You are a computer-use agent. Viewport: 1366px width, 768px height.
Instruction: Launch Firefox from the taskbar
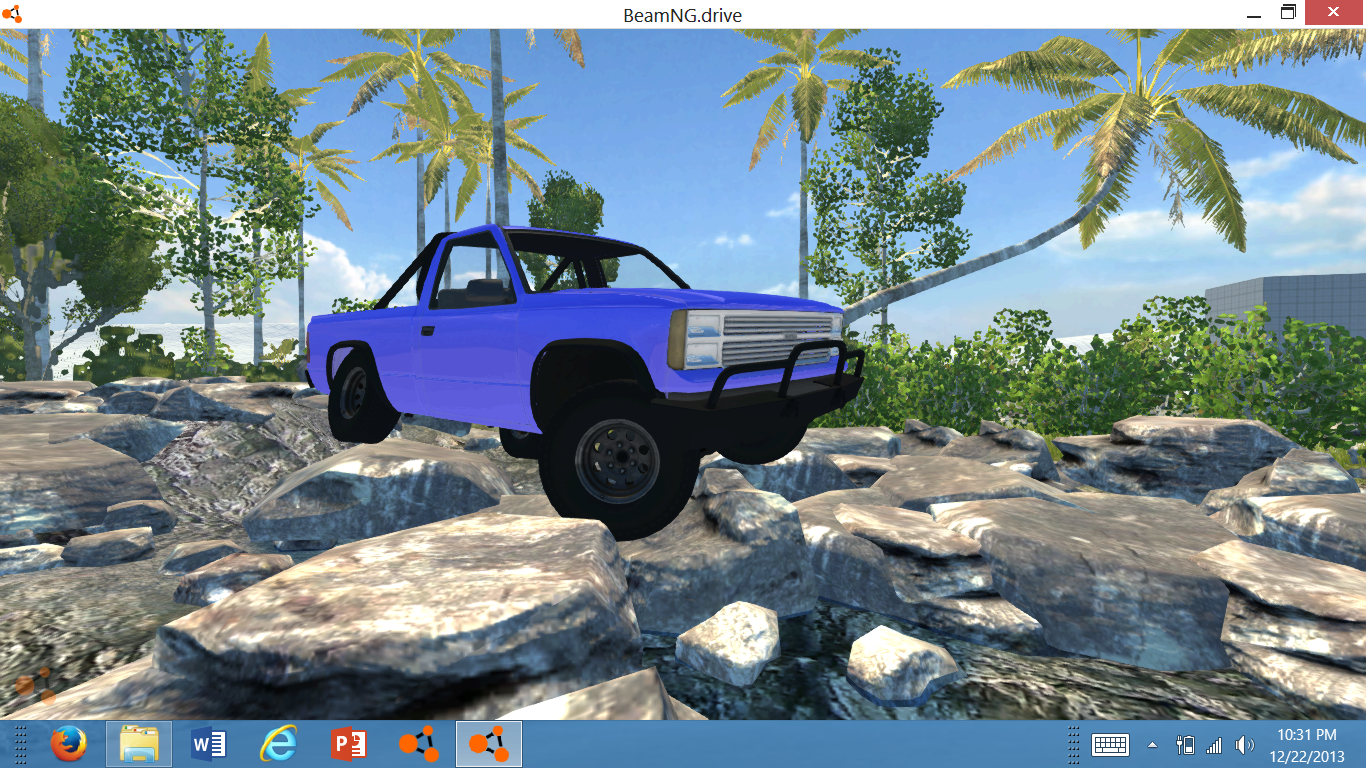(x=69, y=744)
